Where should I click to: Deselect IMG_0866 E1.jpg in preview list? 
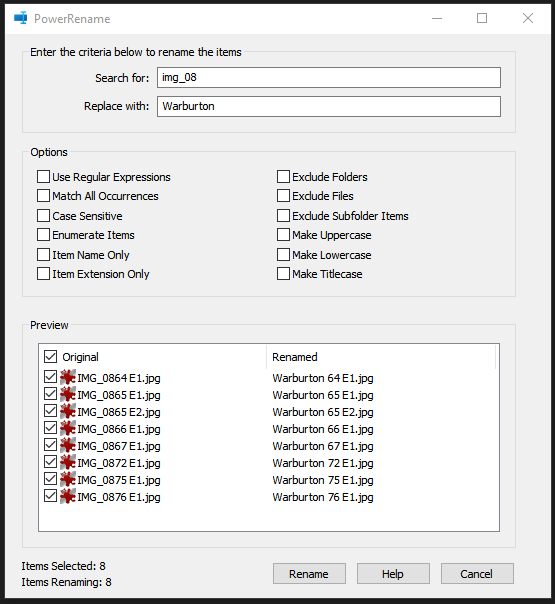click(50, 428)
